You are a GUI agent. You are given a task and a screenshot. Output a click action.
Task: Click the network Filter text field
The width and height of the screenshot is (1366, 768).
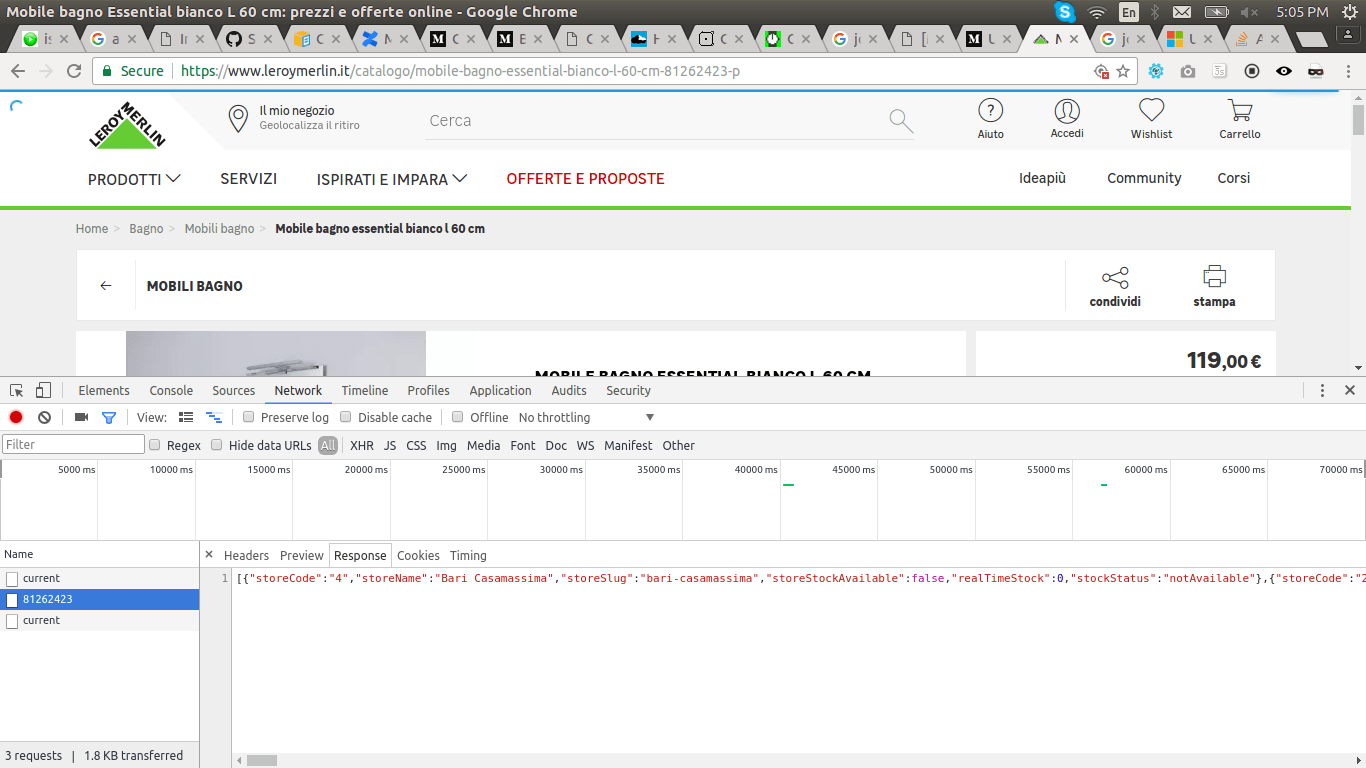pyautogui.click(x=74, y=445)
